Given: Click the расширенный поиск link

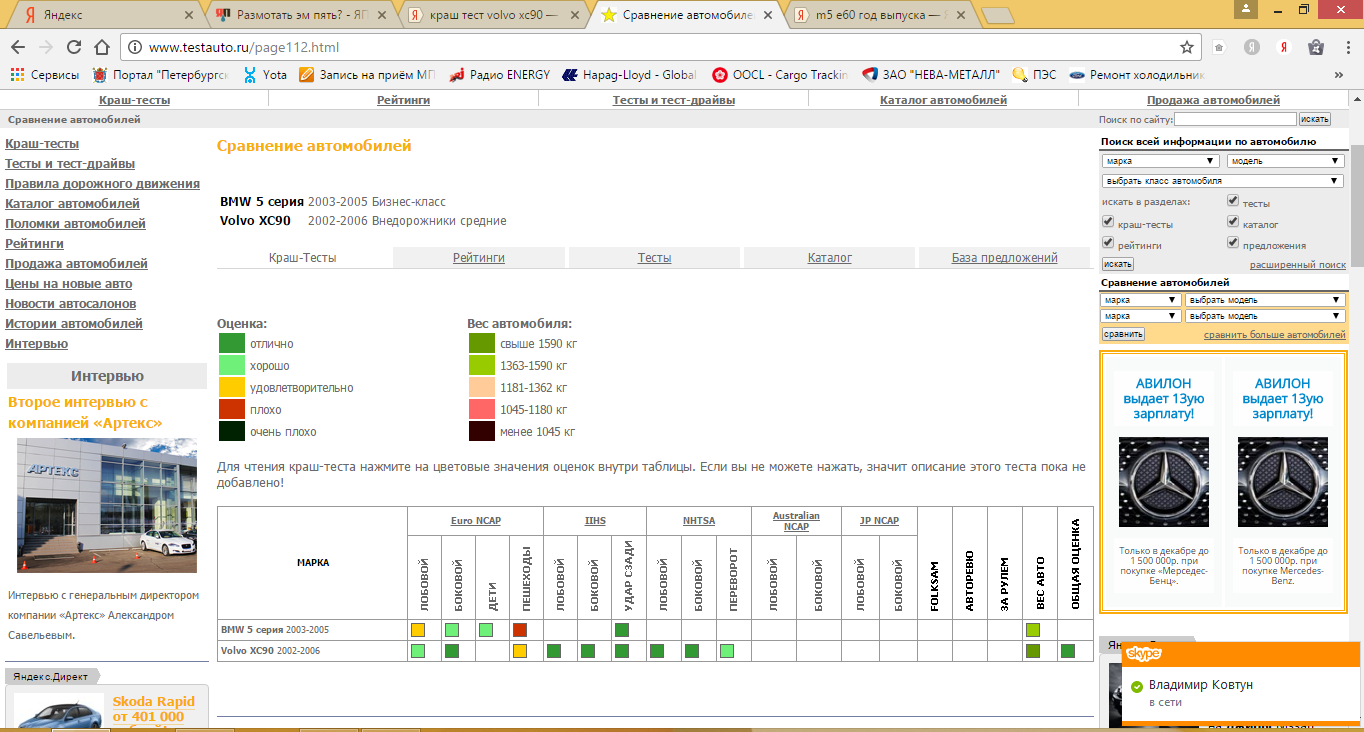Looking at the screenshot, I should [x=1298, y=265].
